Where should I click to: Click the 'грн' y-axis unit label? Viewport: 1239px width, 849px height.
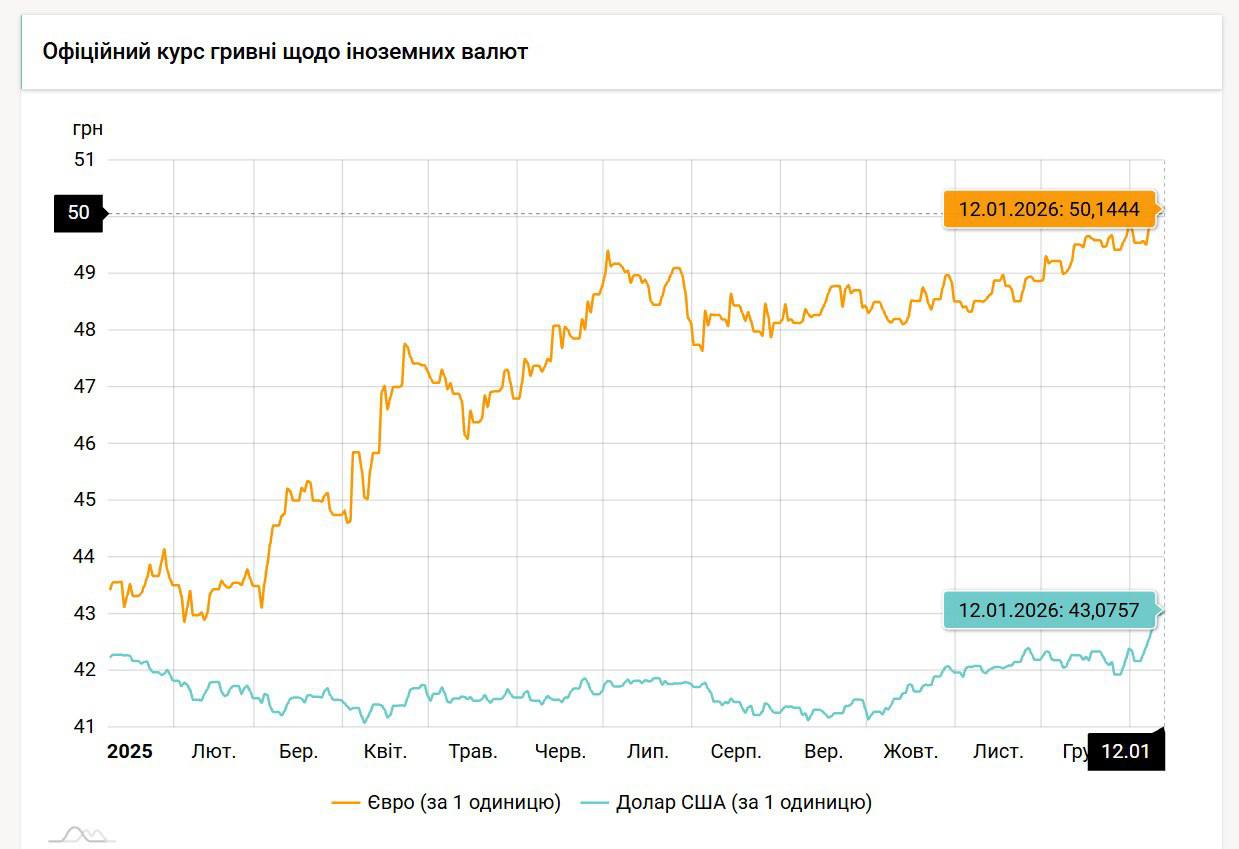coord(87,128)
